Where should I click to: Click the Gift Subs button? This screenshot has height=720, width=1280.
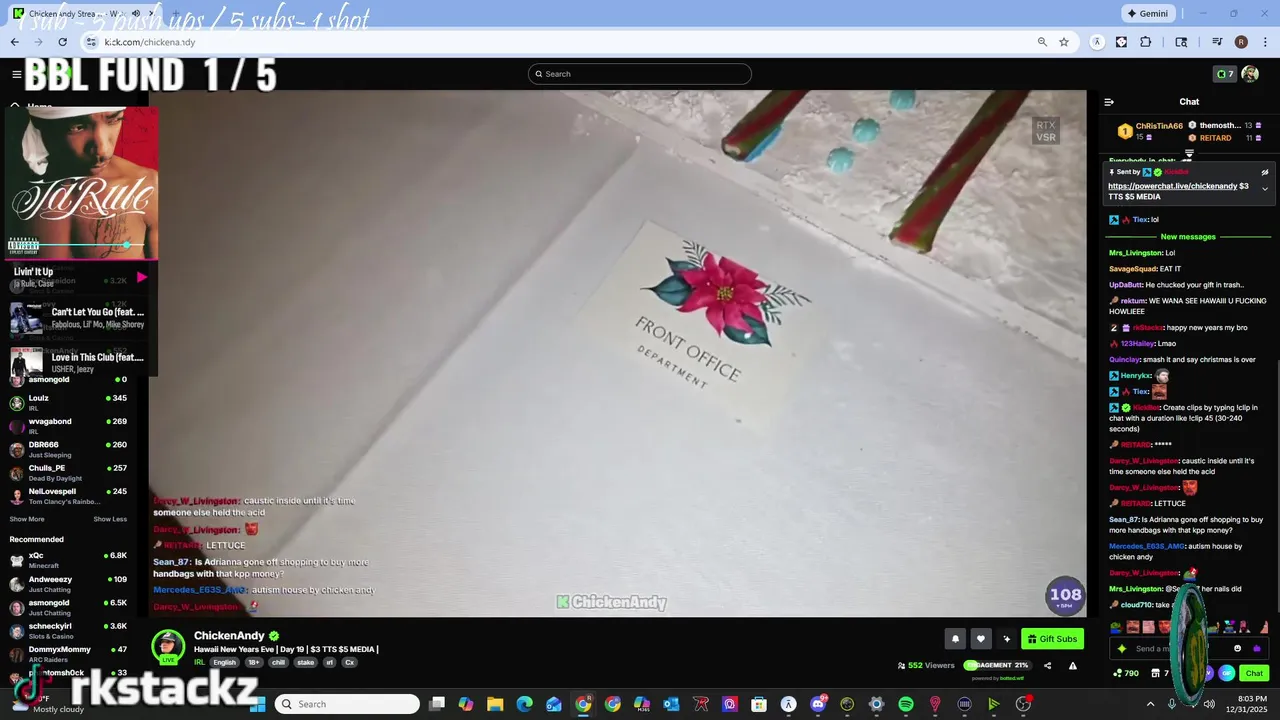click(x=1052, y=639)
